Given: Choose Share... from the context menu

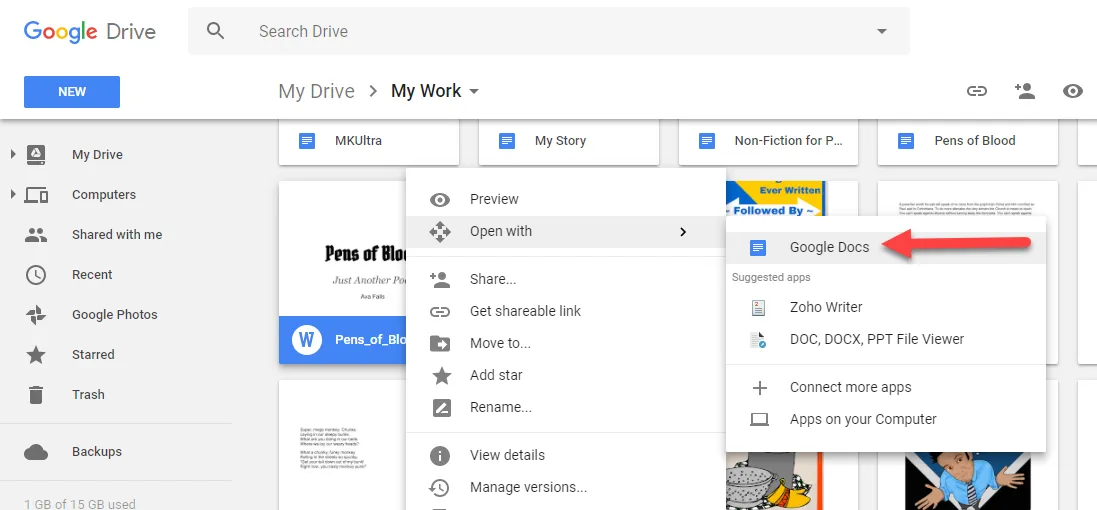Looking at the screenshot, I should point(566,279).
